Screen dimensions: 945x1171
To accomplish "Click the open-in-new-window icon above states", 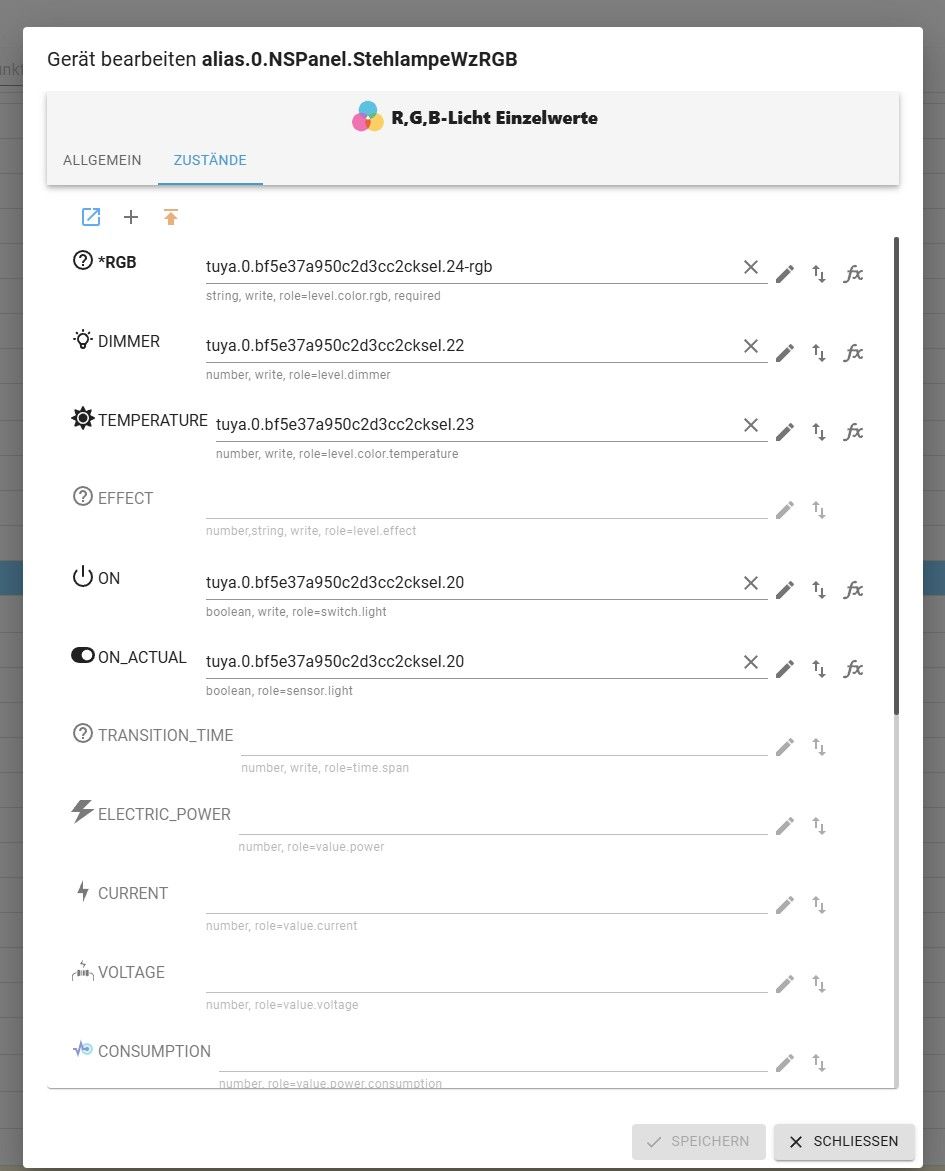I will pyautogui.click(x=91, y=217).
